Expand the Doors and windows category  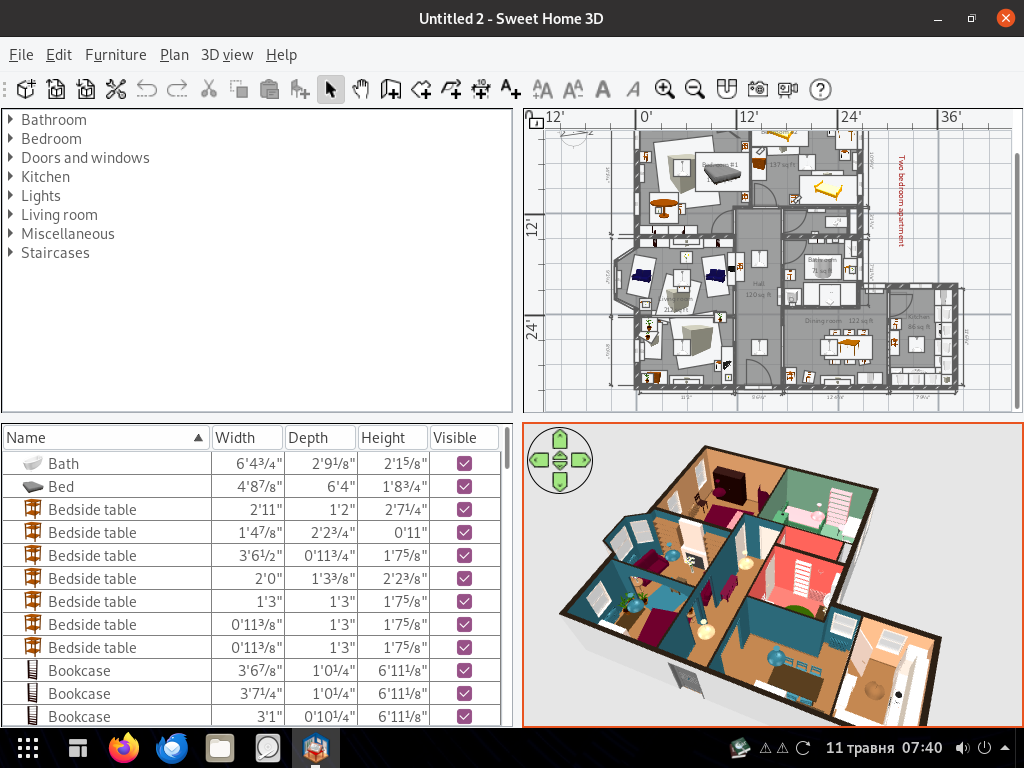click(10, 157)
